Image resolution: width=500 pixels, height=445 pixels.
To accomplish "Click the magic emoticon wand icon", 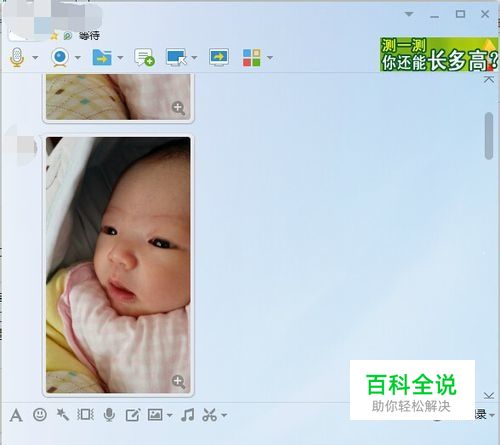I will point(62,415).
